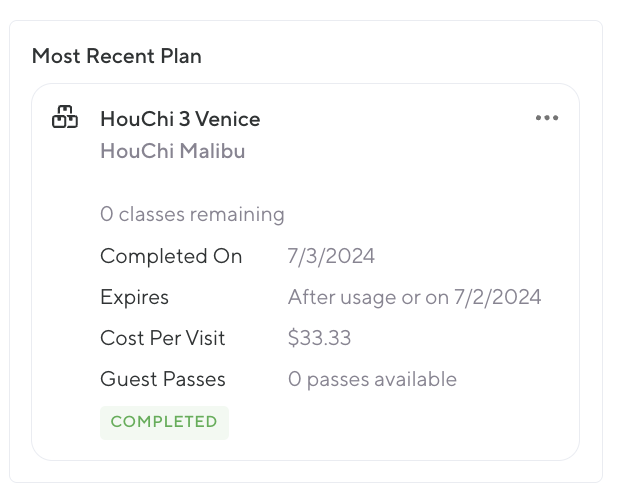Click the 0 passes available text
Screen dimensions: 624x498
point(372,379)
